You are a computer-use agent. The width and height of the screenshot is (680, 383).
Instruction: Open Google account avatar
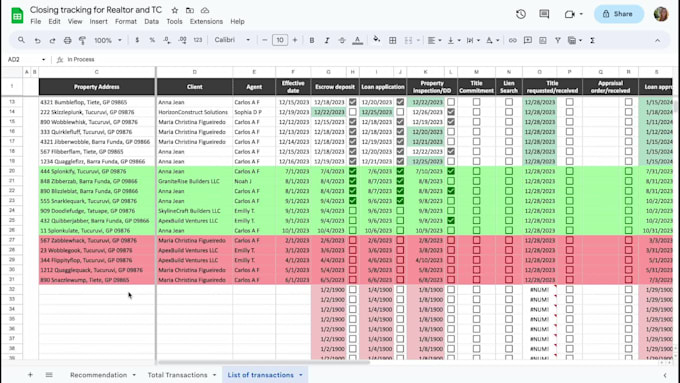coord(660,14)
